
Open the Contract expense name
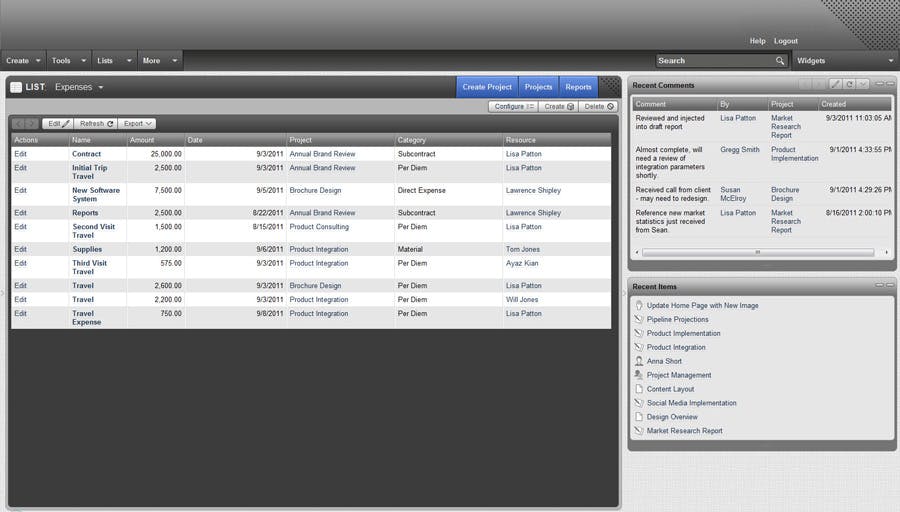[86, 154]
